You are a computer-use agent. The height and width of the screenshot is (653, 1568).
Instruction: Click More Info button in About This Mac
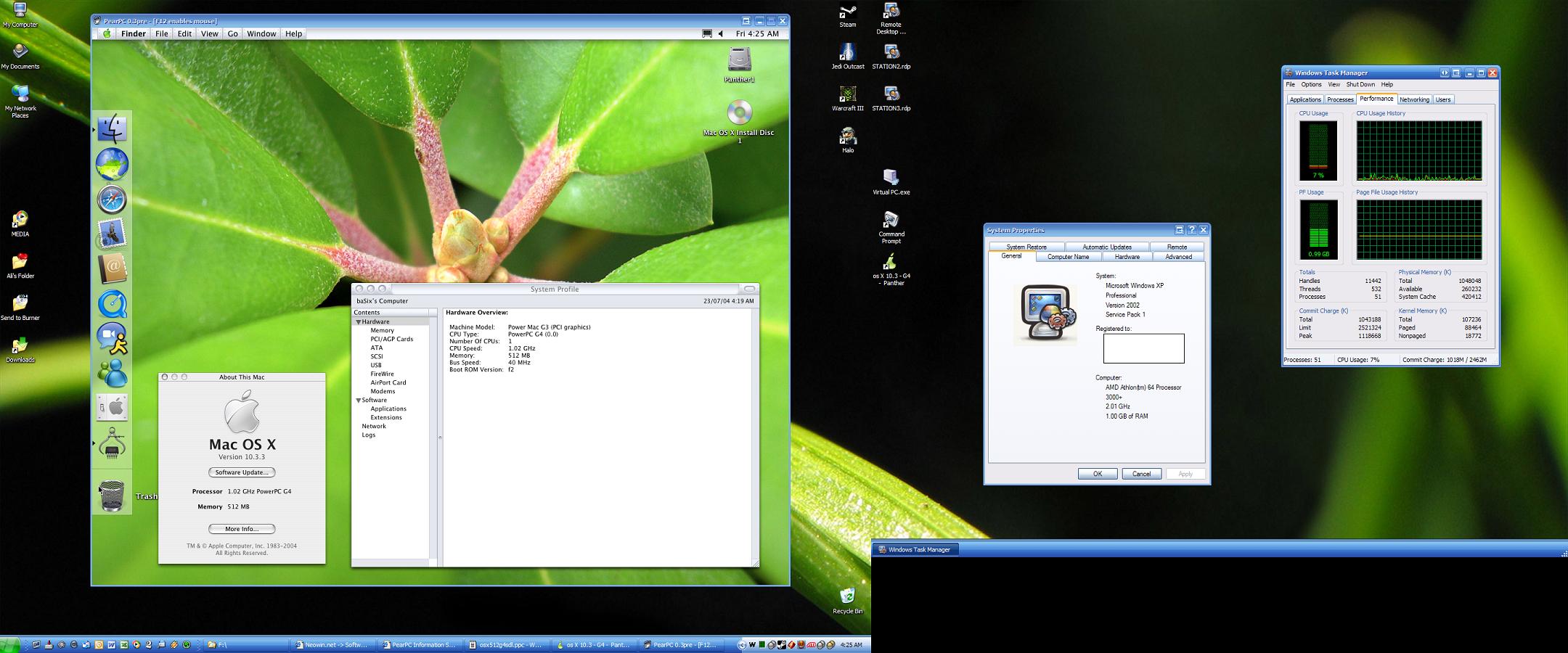pyautogui.click(x=242, y=529)
